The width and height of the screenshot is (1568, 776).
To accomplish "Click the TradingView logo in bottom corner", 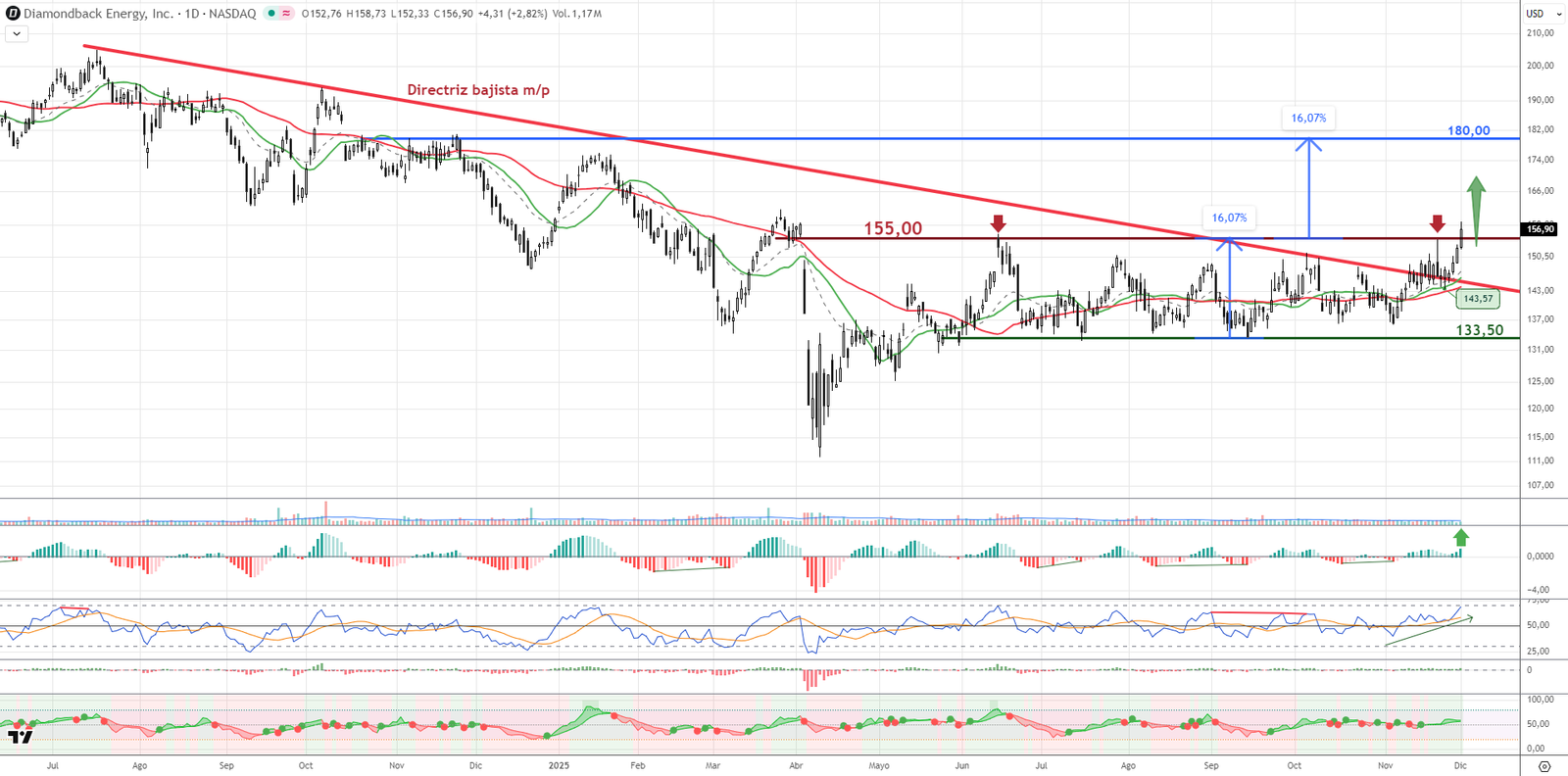I will point(20,736).
